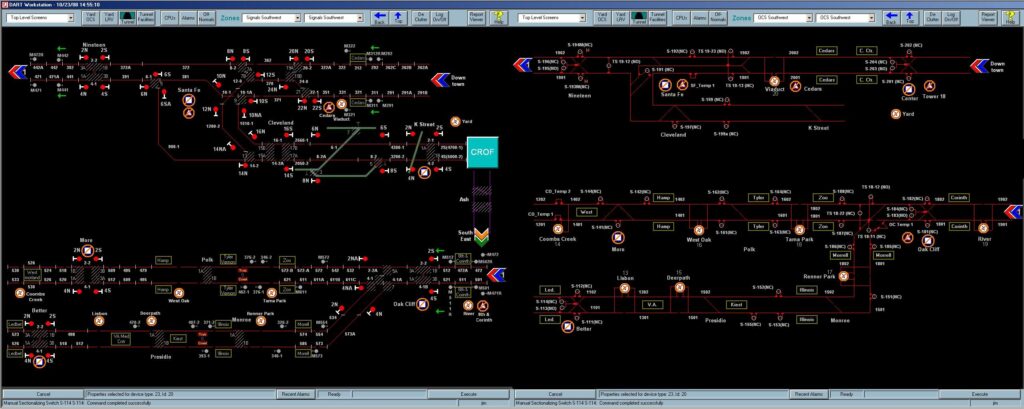This screenshot has width=1024, height=409.
Task: Click Execute button in right panel
Action: pos(980,395)
